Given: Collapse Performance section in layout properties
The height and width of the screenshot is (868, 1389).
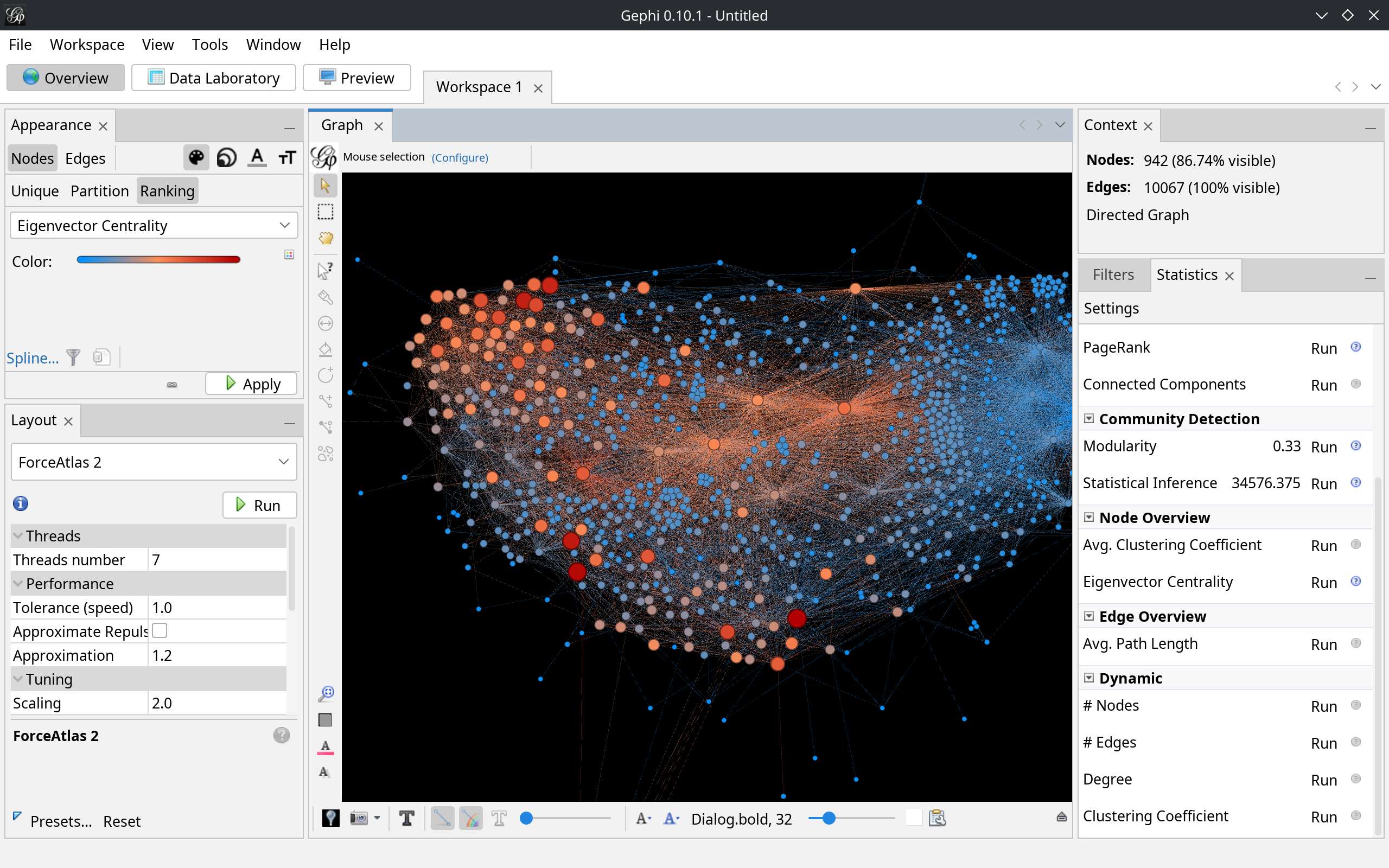Looking at the screenshot, I should (18, 583).
